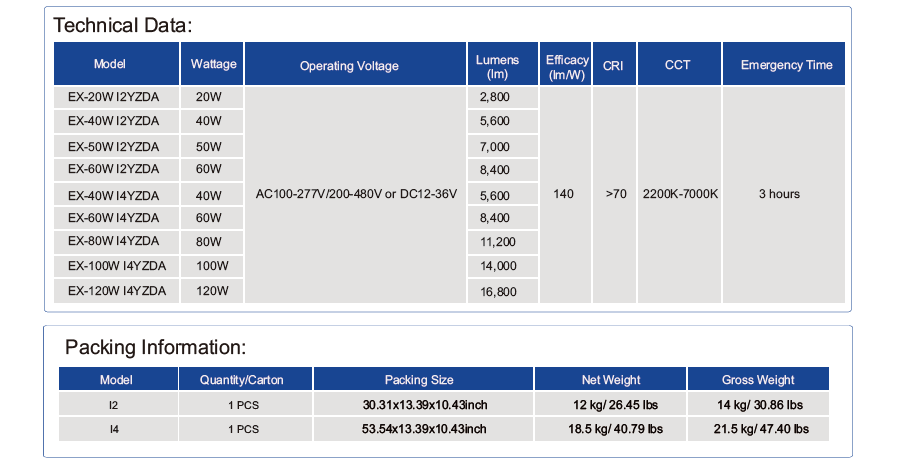This screenshot has height=469, width=902.
Task: Click the 18.5 kg/ 40.79 lbs net weight
Action: [615, 429]
